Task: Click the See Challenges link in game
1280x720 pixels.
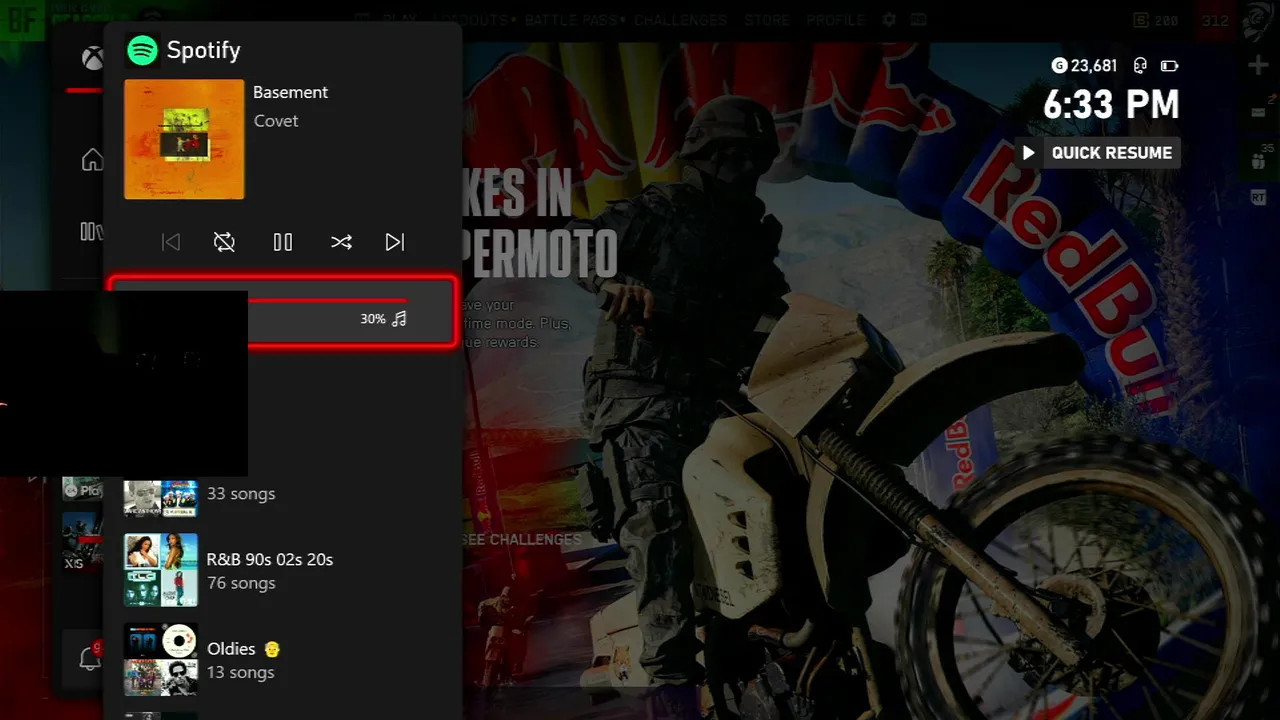Action: (522, 539)
